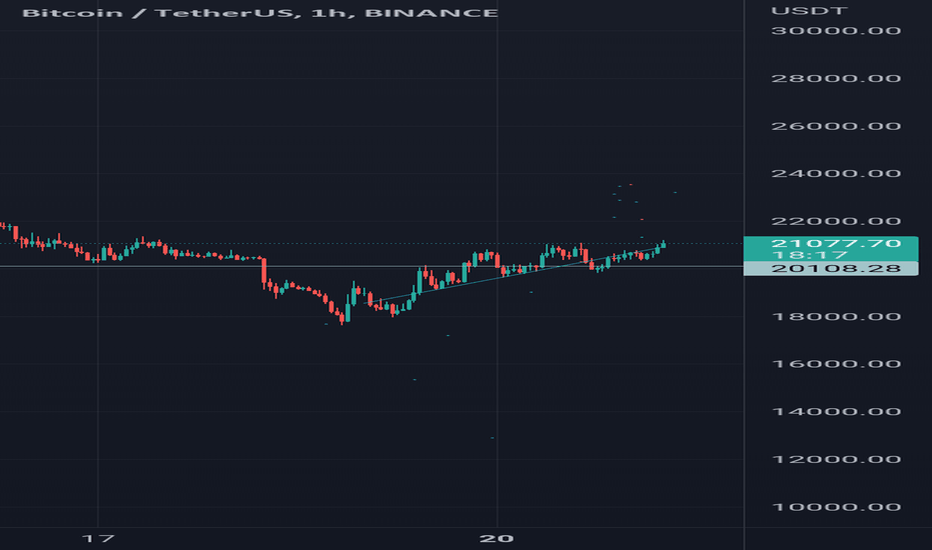Select the horizontal line price tag 20108.28
The height and width of the screenshot is (550, 932).
831,269
